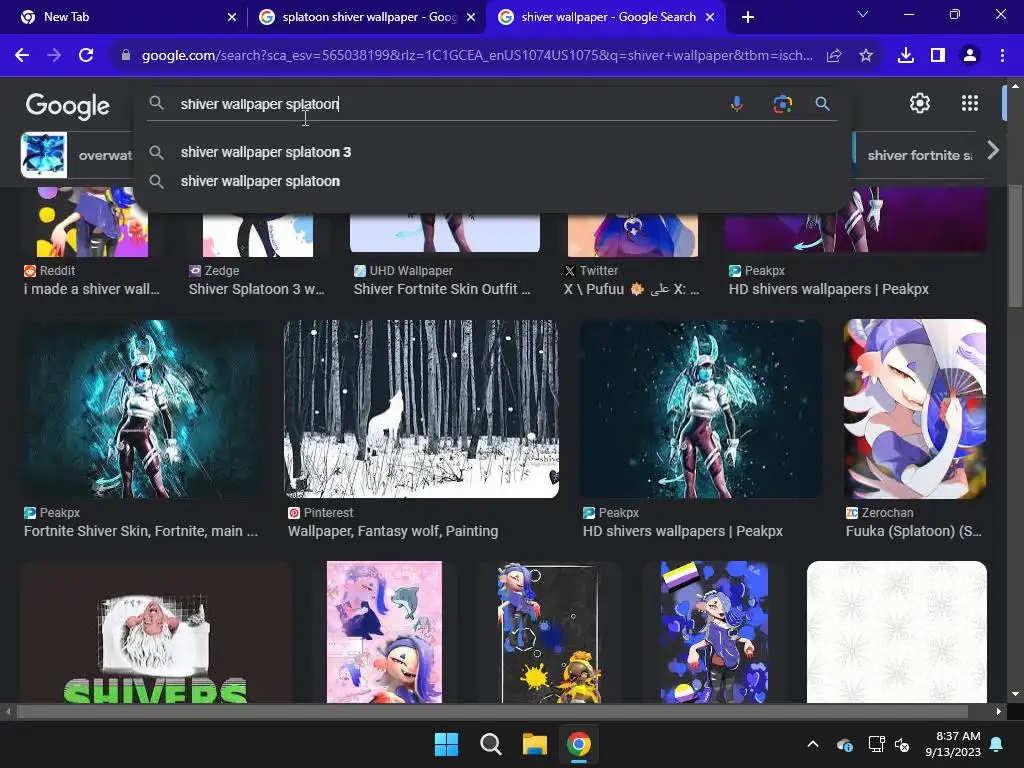
Task: Open a new browser tab
Action: click(x=748, y=17)
